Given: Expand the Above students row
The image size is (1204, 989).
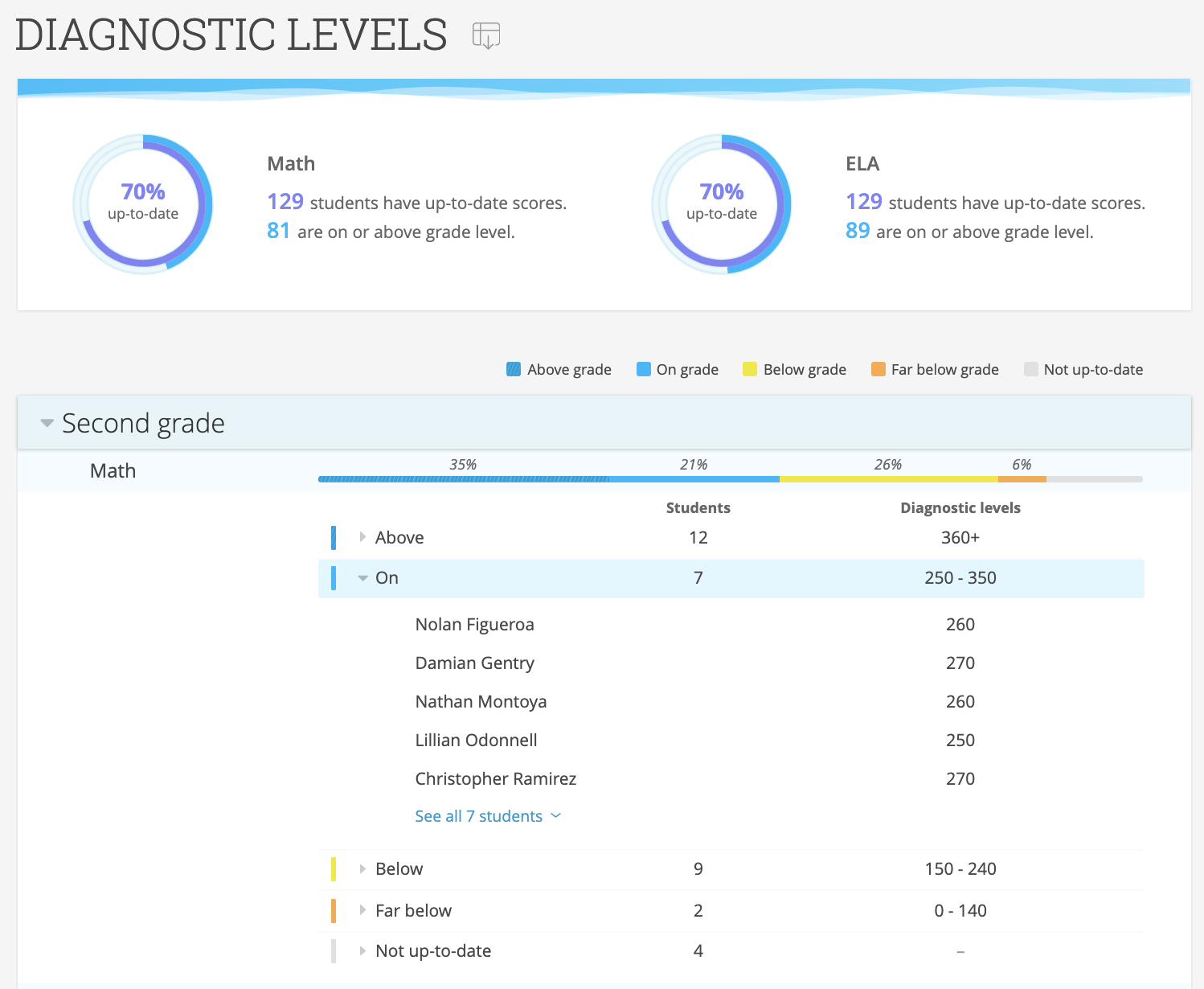Looking at the screenshot, I should (x=362, y=537).
